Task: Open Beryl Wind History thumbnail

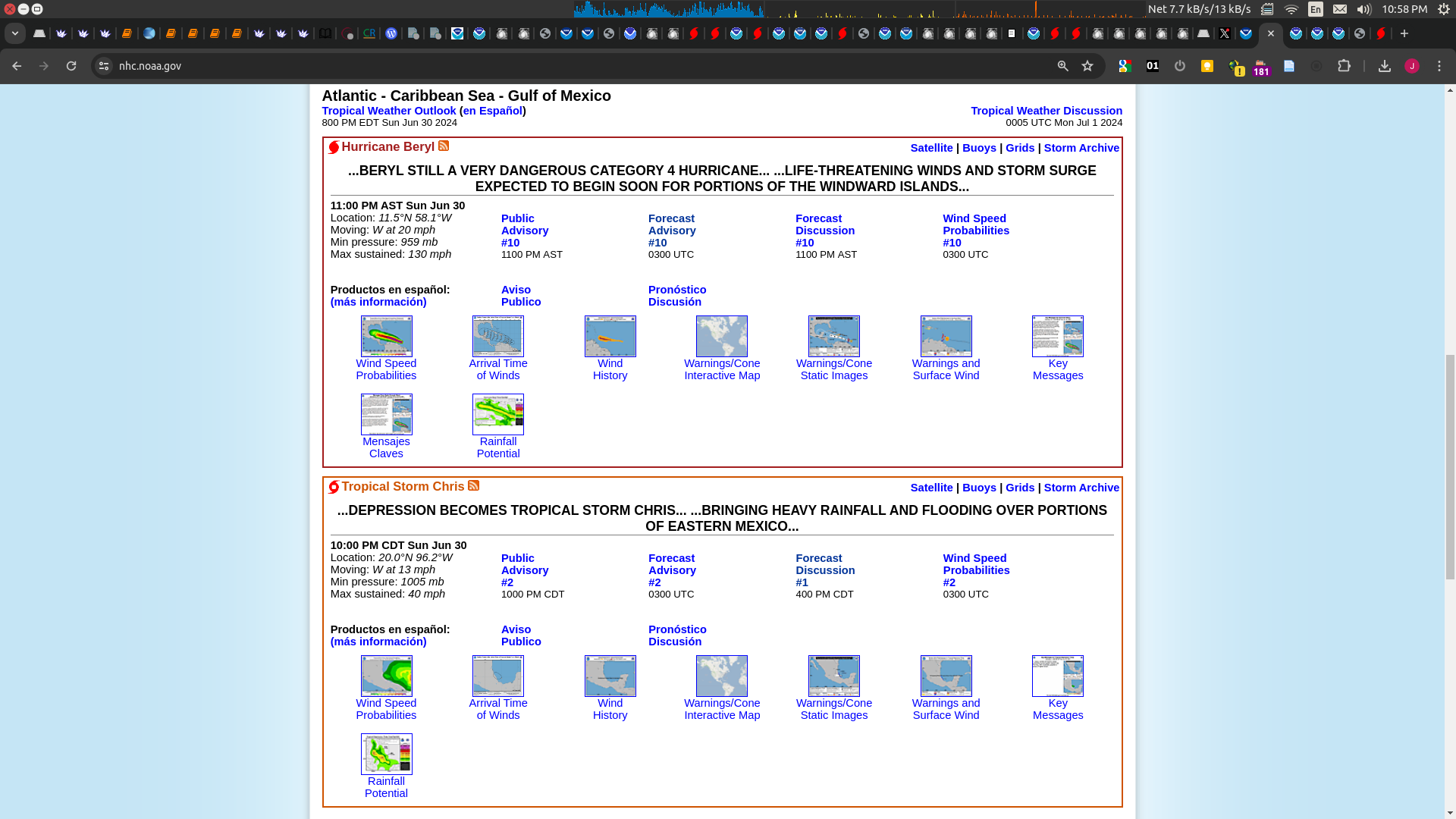Action: [610, 336]
